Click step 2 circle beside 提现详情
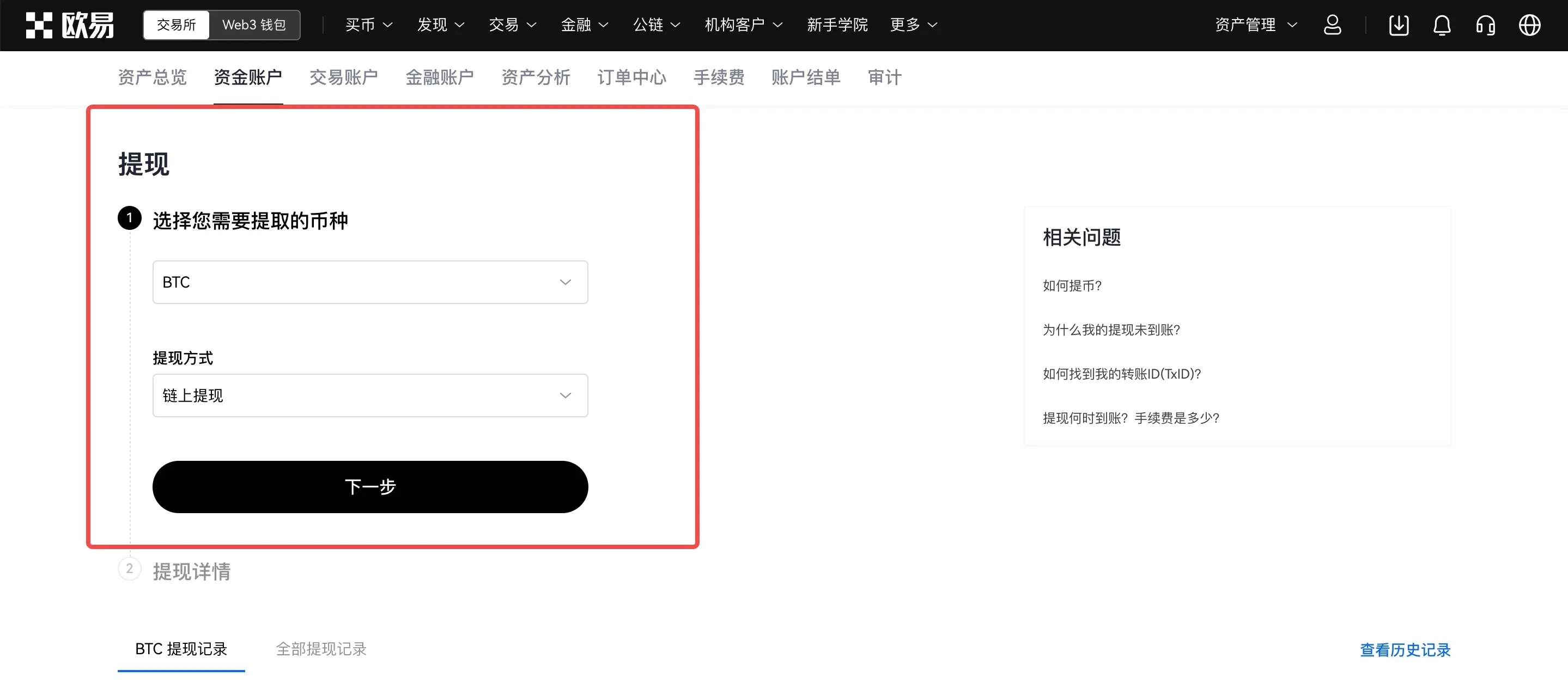1568x682 pixels. pos(129,570)
